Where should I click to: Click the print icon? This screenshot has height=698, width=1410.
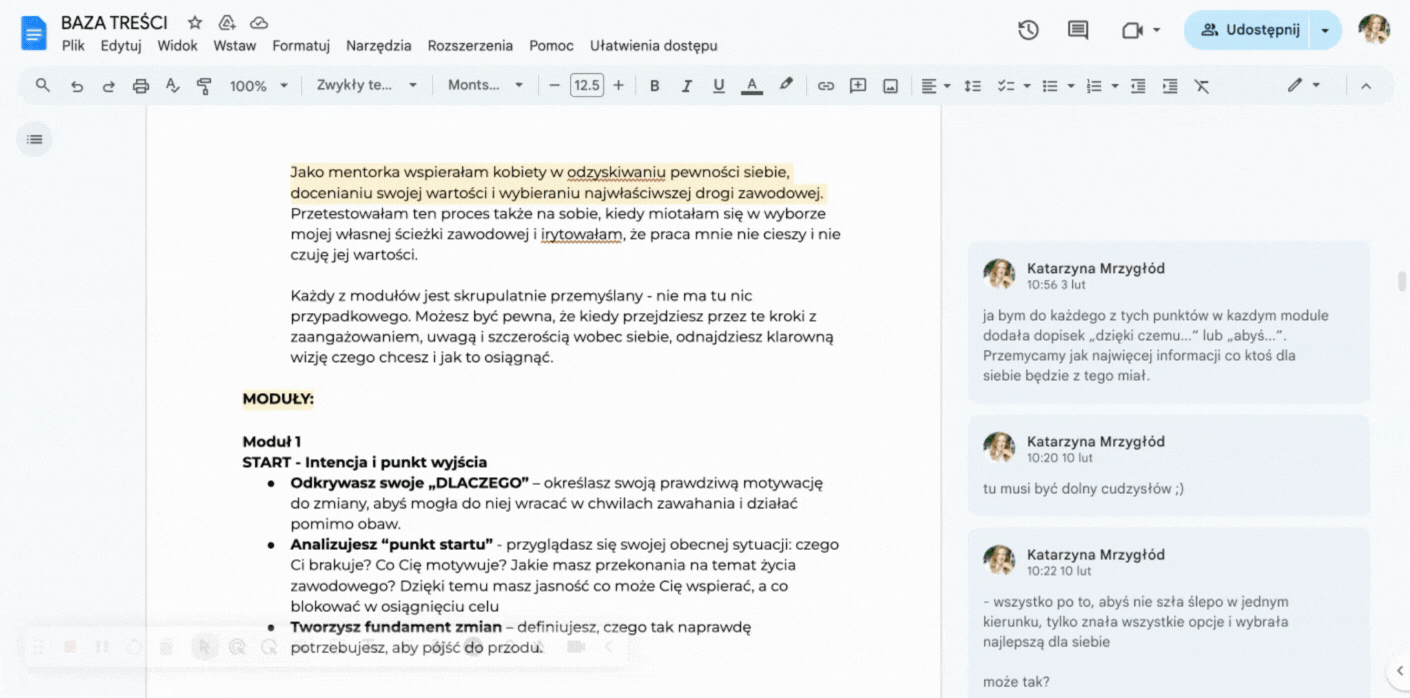pyautogui.click(x=140, y=86)
